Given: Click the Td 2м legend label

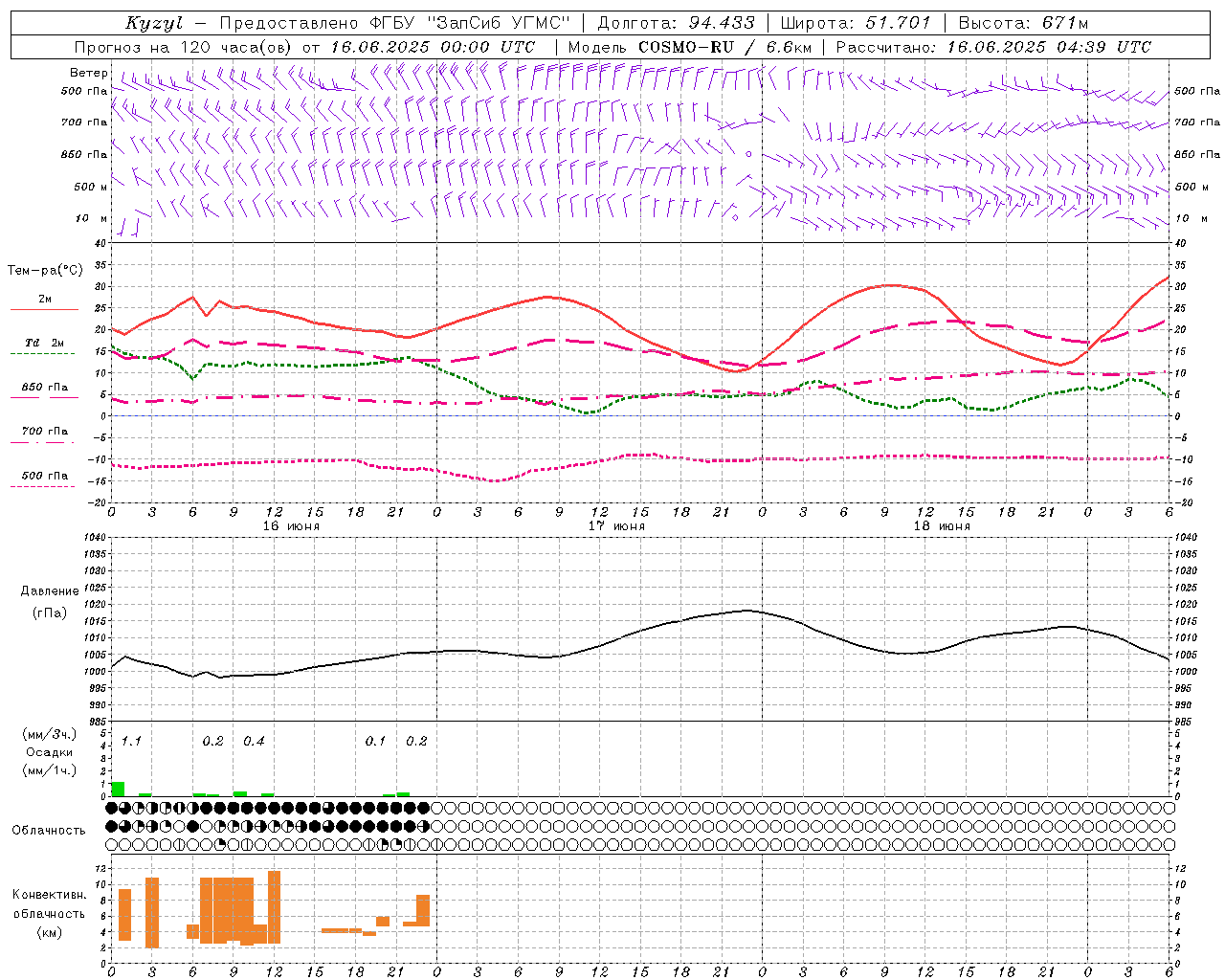Looking at the screenshot, I should pyautogui.click(x=44, y=342).
